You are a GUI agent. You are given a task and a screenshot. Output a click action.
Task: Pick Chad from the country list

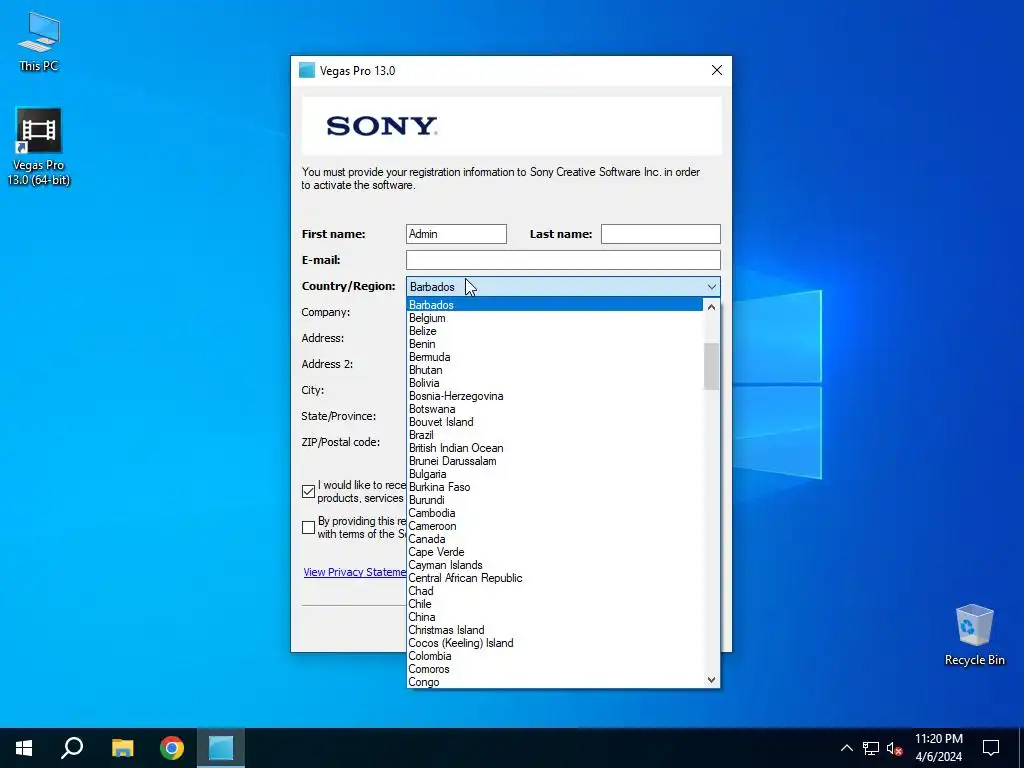click(555, 591)
